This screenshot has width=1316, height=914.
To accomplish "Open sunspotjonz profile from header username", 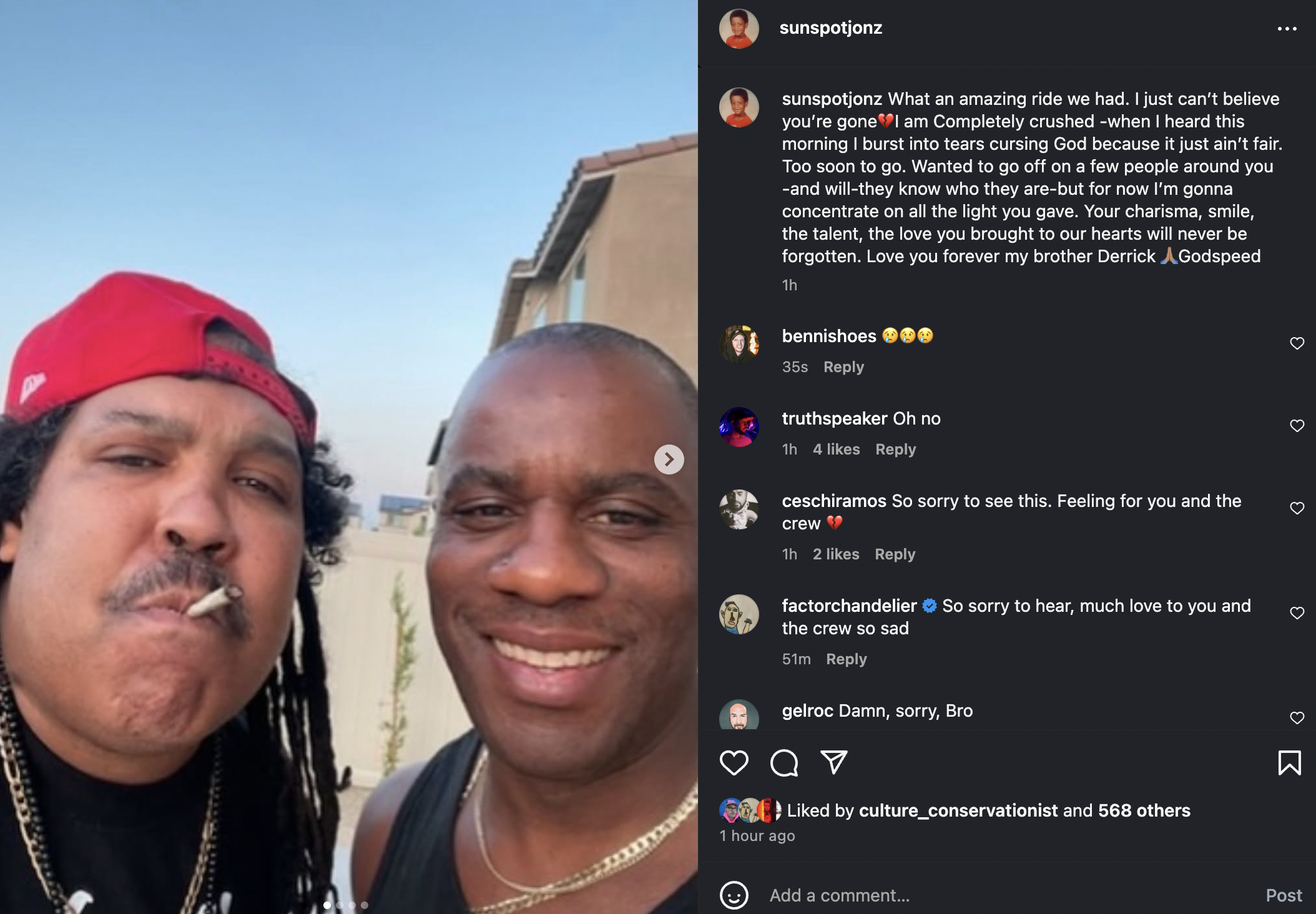I will (830, 28).
